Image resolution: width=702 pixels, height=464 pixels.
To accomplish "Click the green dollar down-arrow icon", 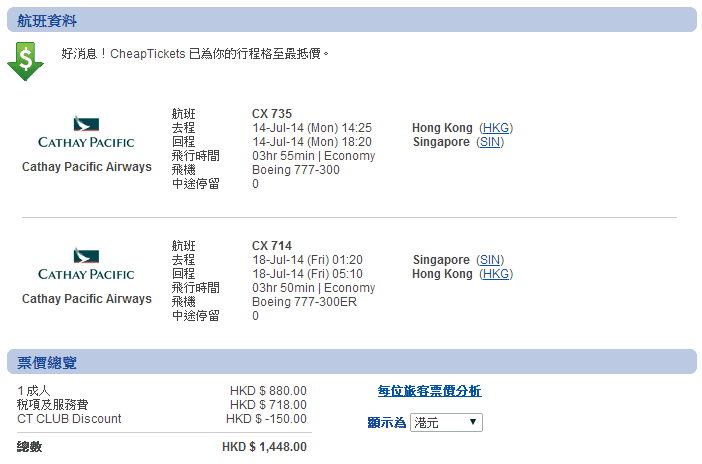I will point(25,61).
